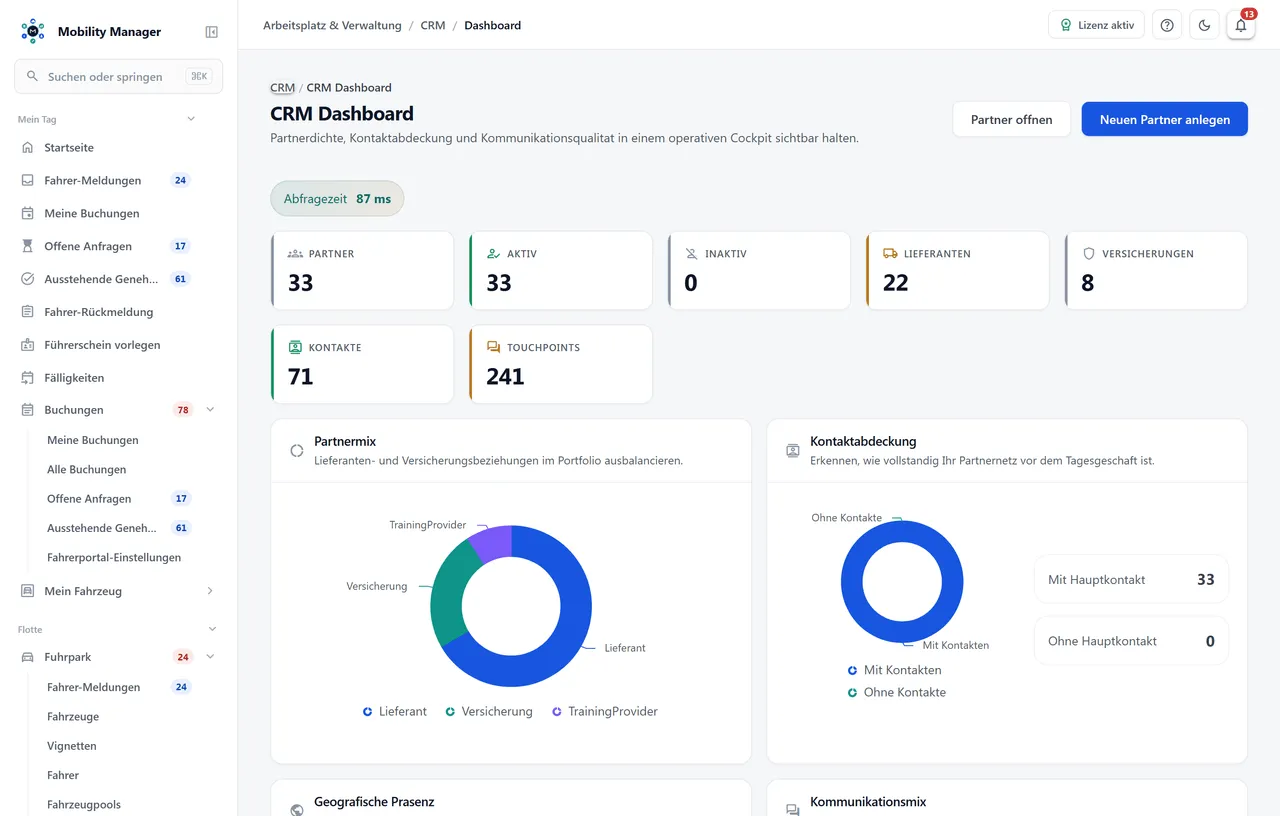Click the Partnermix card header icon
This screenshot has width=1280, height=816.
[x=297, y=451]
